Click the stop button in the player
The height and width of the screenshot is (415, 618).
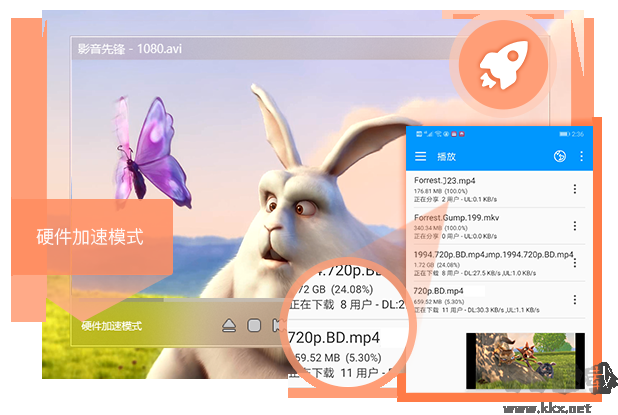pos(254,326)
